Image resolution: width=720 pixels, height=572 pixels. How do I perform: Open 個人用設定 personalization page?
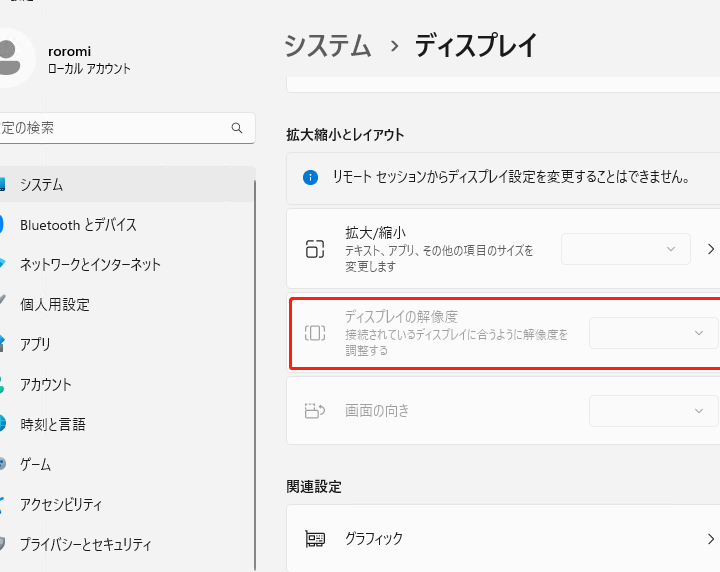tap(55, 305)
